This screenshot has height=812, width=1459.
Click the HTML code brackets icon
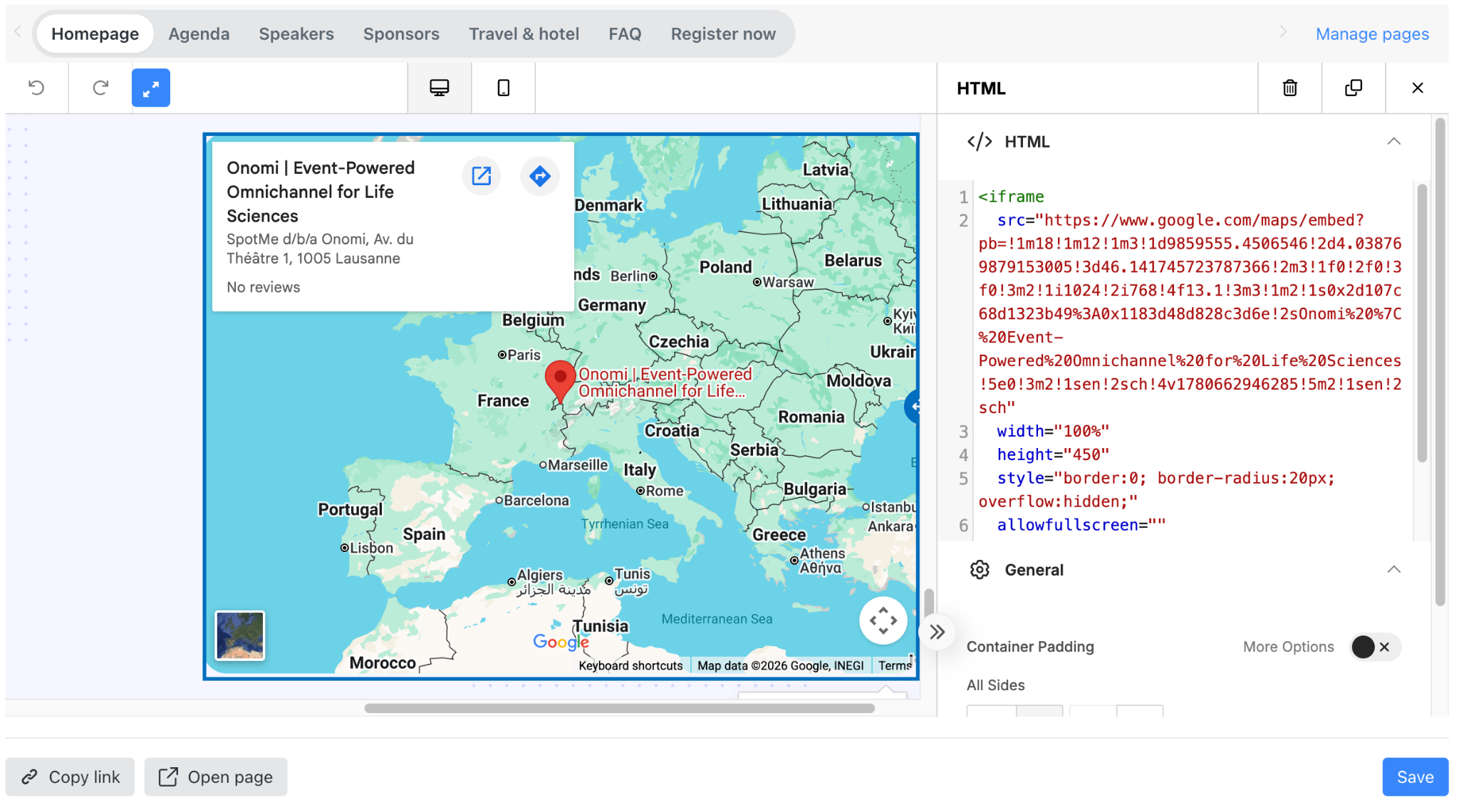pyautogui.click(x=980, y=142)
